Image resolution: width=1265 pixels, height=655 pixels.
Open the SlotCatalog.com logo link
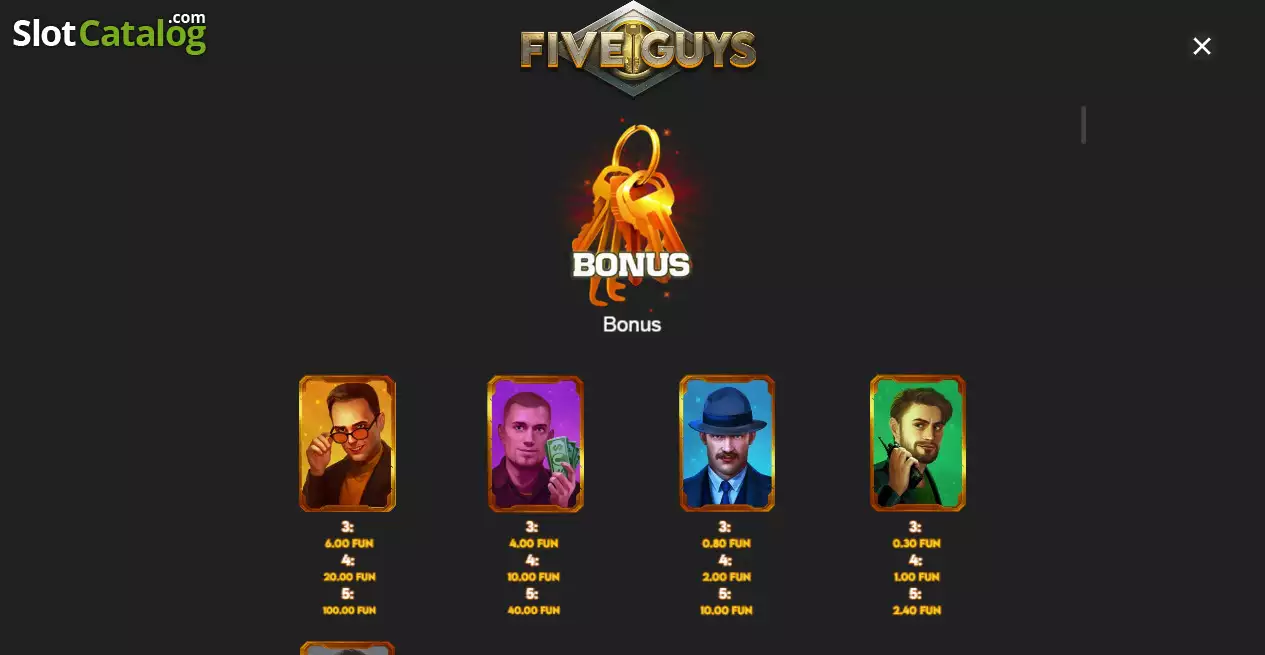click(x=109, y=32)
